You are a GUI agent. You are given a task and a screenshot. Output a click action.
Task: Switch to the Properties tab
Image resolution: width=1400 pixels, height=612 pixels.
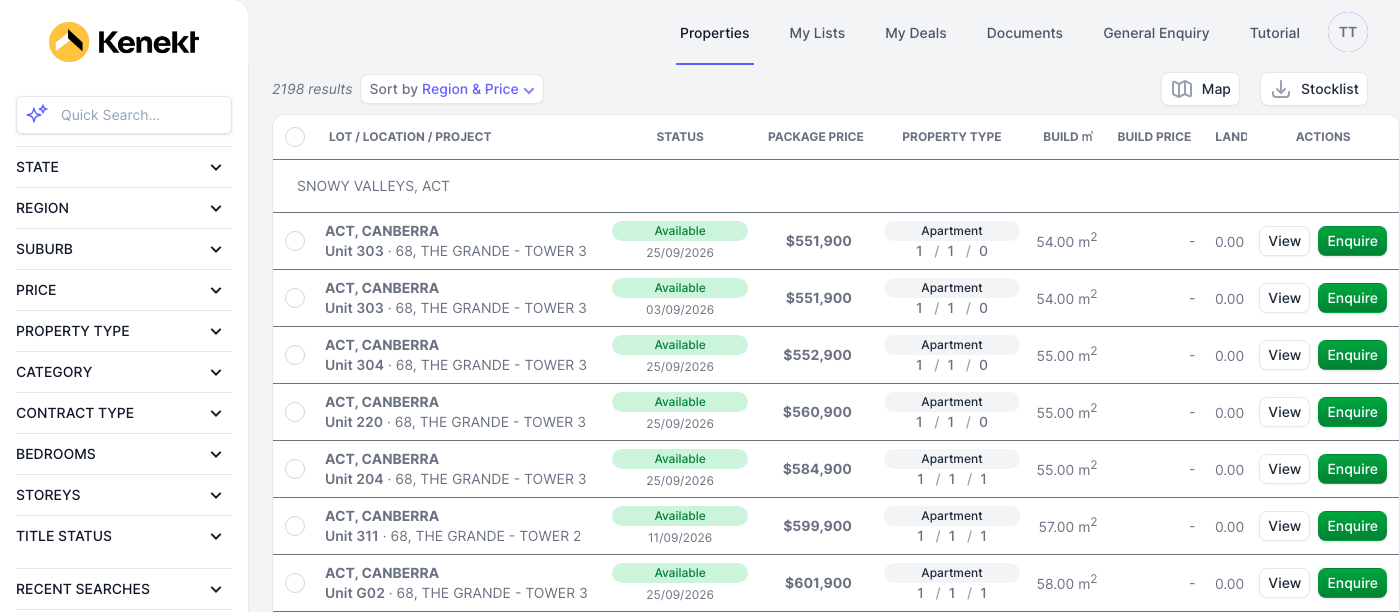(x=715, y=33)
